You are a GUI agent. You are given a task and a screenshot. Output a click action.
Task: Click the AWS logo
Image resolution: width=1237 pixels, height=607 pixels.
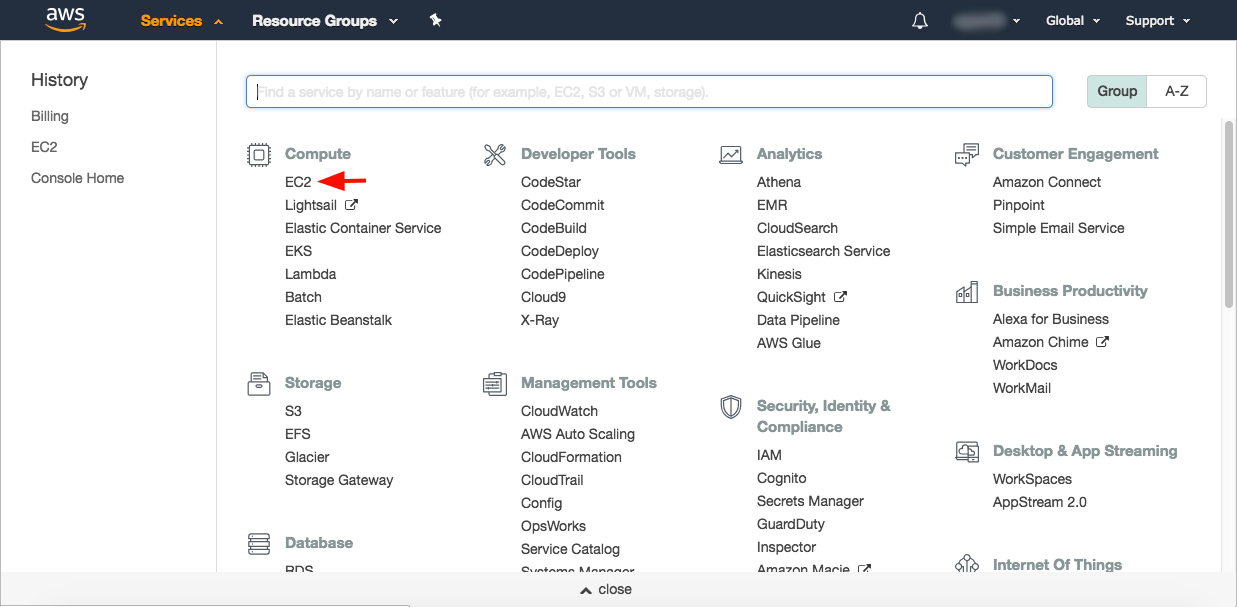click(65, 20)
